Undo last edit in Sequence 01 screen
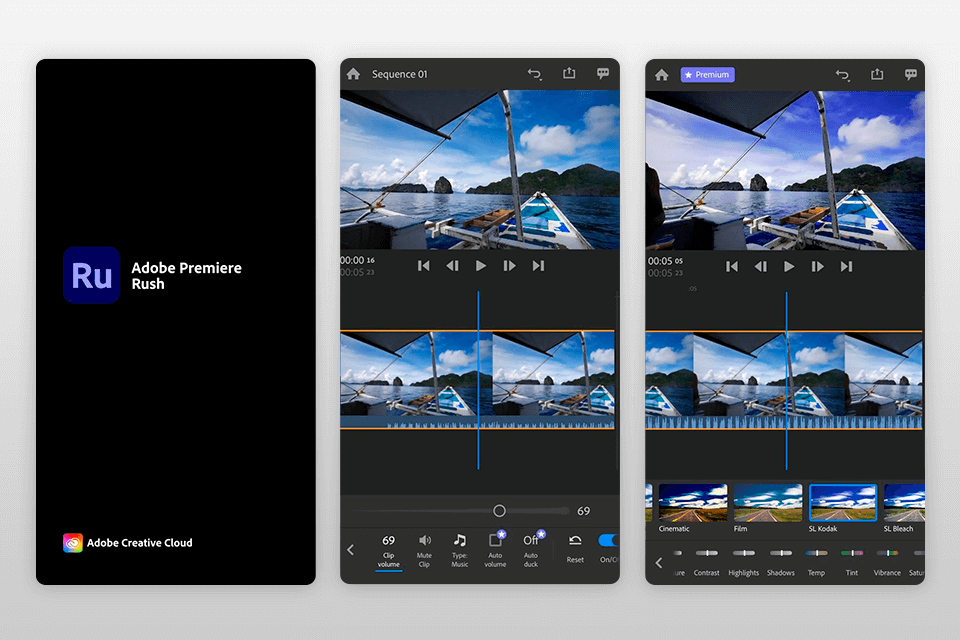 coord(534,74)
